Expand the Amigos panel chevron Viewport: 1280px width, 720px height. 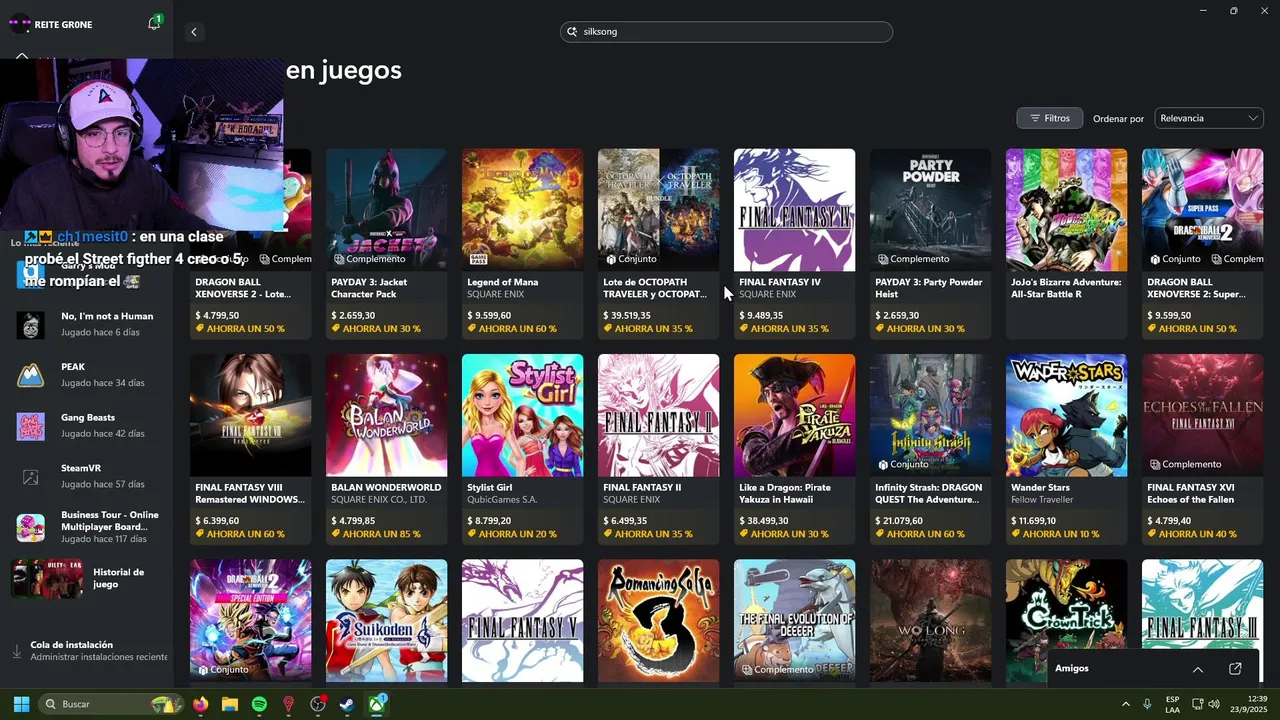(1197, 669)
